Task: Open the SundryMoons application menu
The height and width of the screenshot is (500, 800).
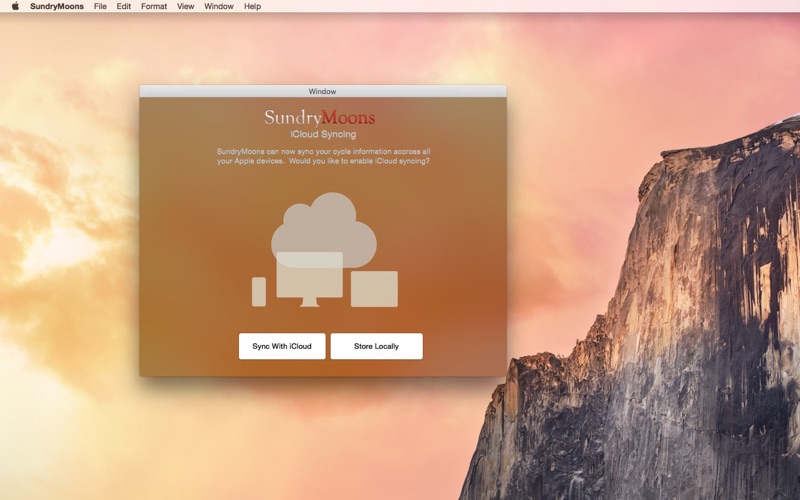Action: click(x=57, y=6)
